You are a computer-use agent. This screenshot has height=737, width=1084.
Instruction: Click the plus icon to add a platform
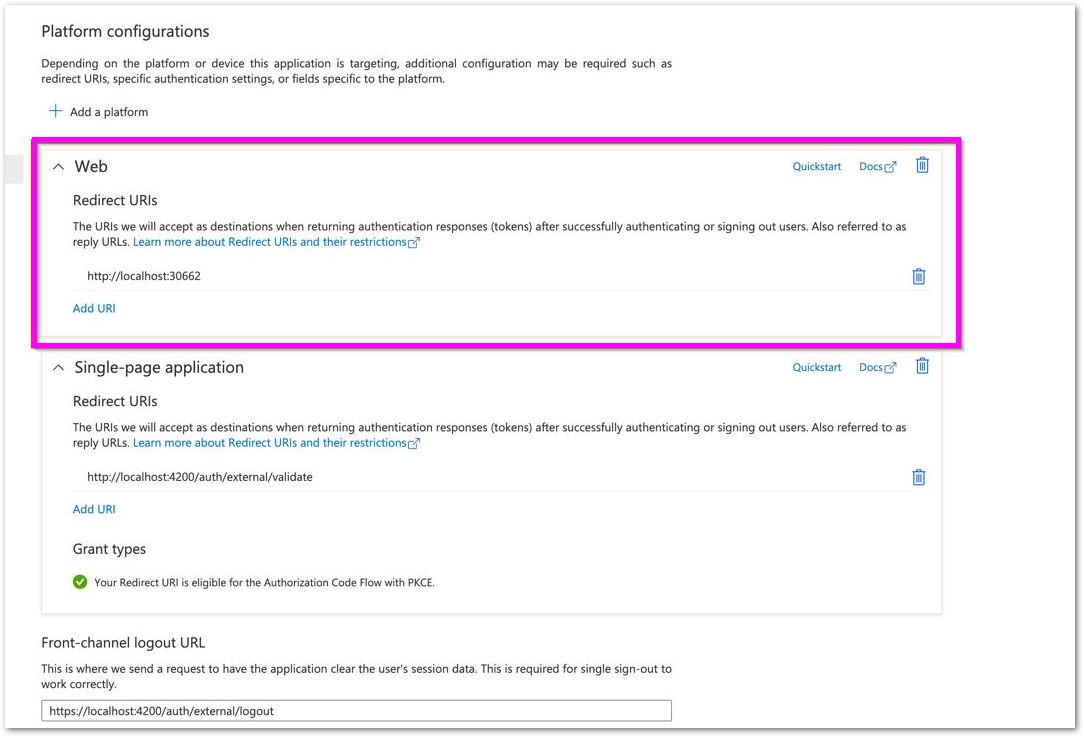coord(55,111)
